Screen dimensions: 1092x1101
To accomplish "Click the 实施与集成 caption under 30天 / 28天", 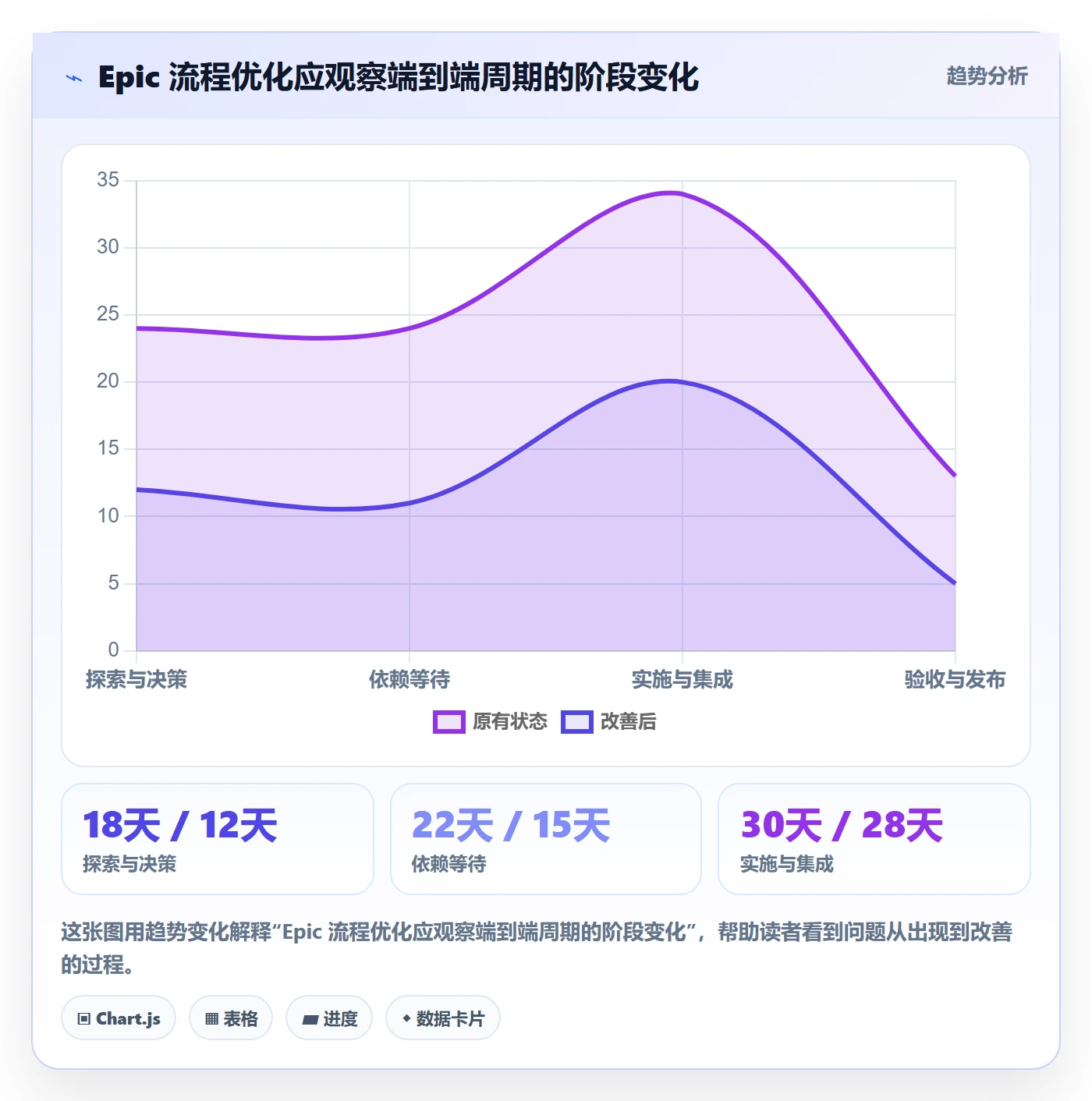I will [787, 864].
